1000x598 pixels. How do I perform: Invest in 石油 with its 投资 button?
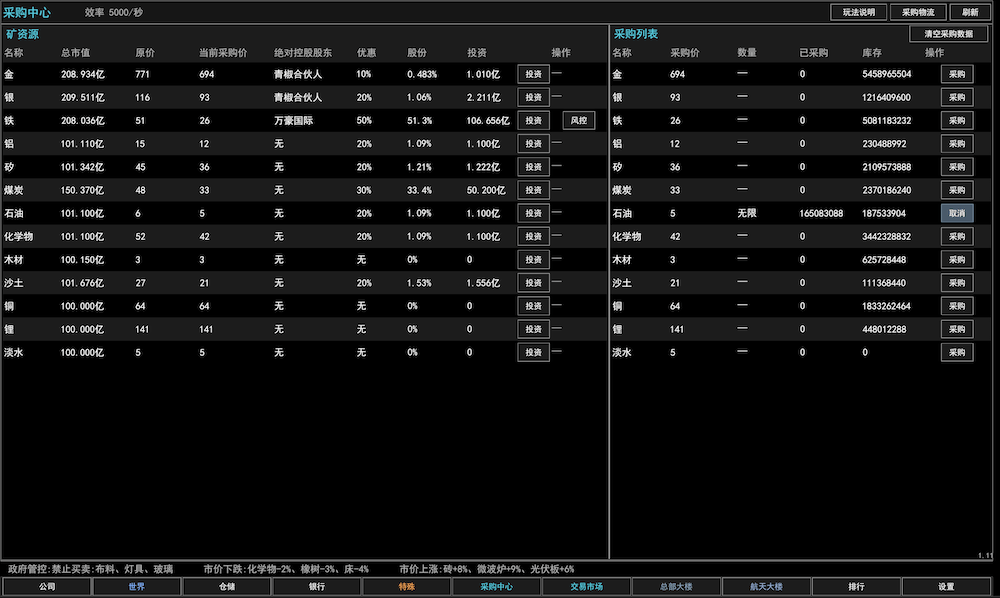[533, 213]
